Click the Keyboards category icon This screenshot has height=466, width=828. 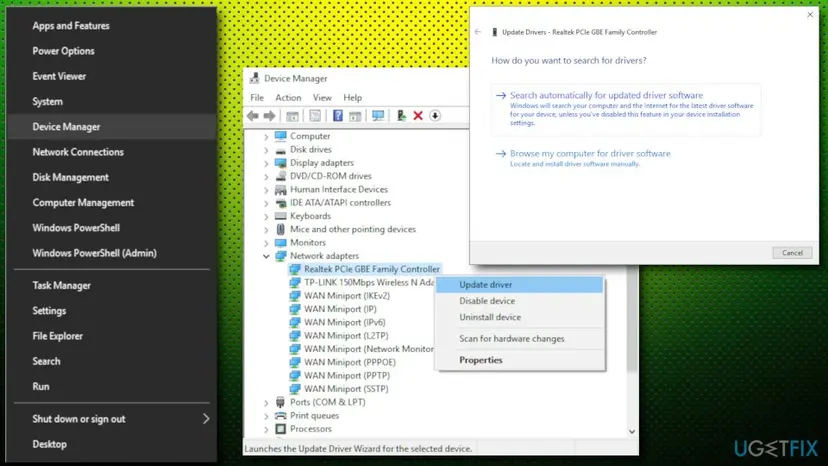point(281,216)
